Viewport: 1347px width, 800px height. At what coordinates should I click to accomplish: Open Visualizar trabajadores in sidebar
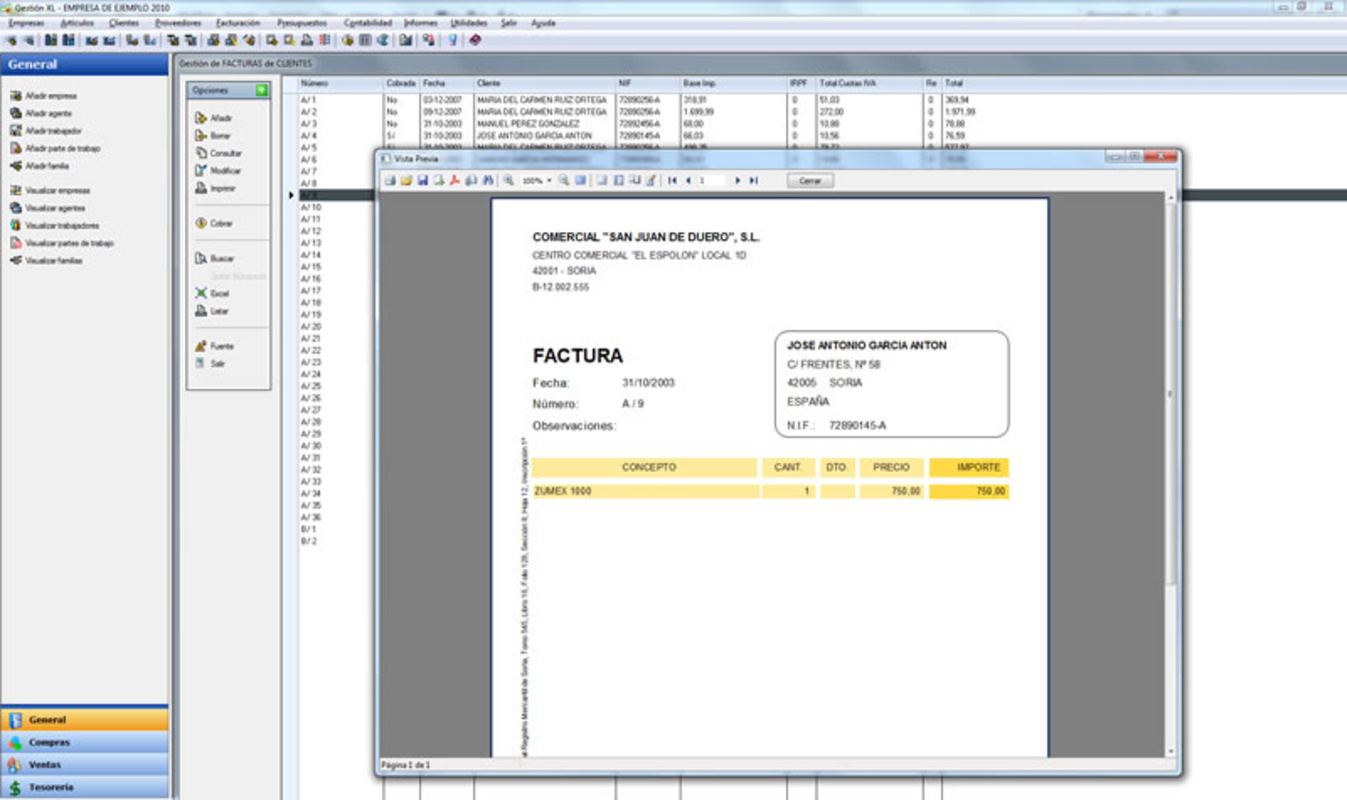[55, 225]
